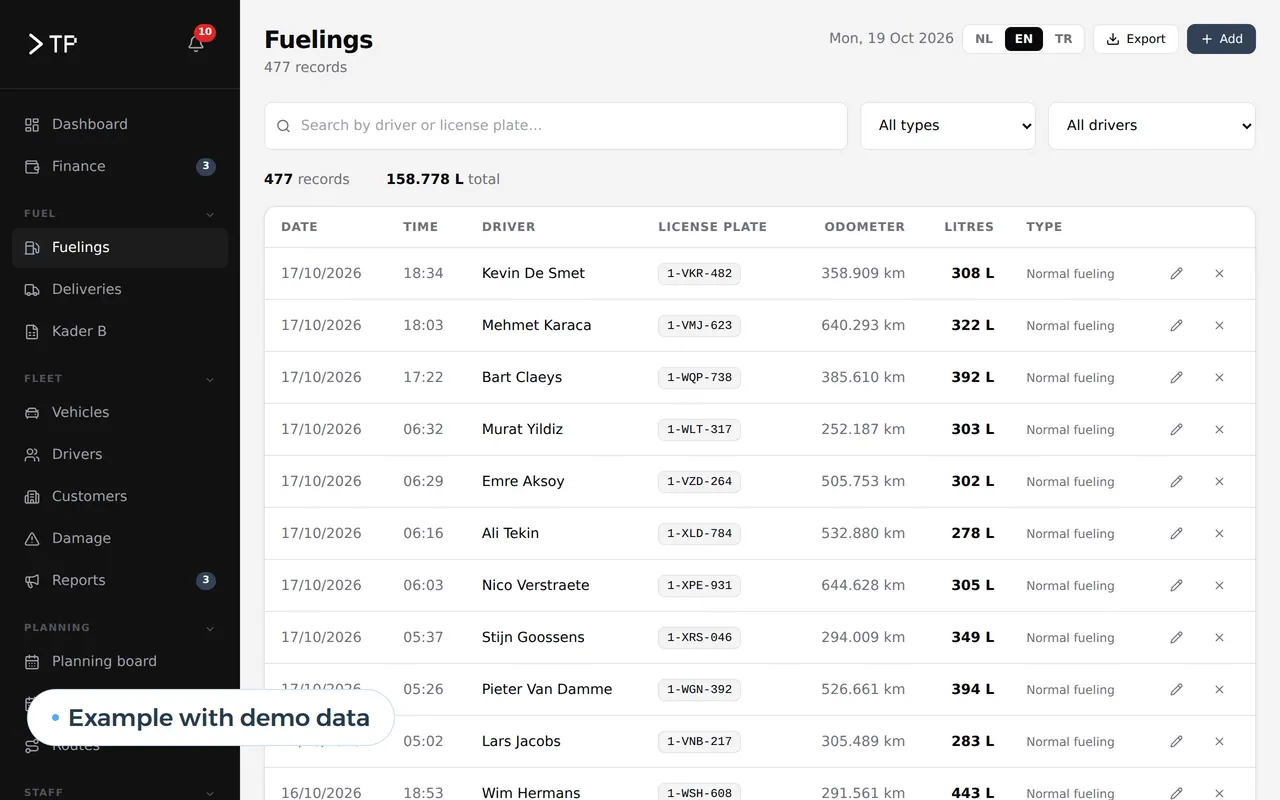1280x800 pixels.
Task: Click the 394 L litres value
Action: [x=973, y=689]
